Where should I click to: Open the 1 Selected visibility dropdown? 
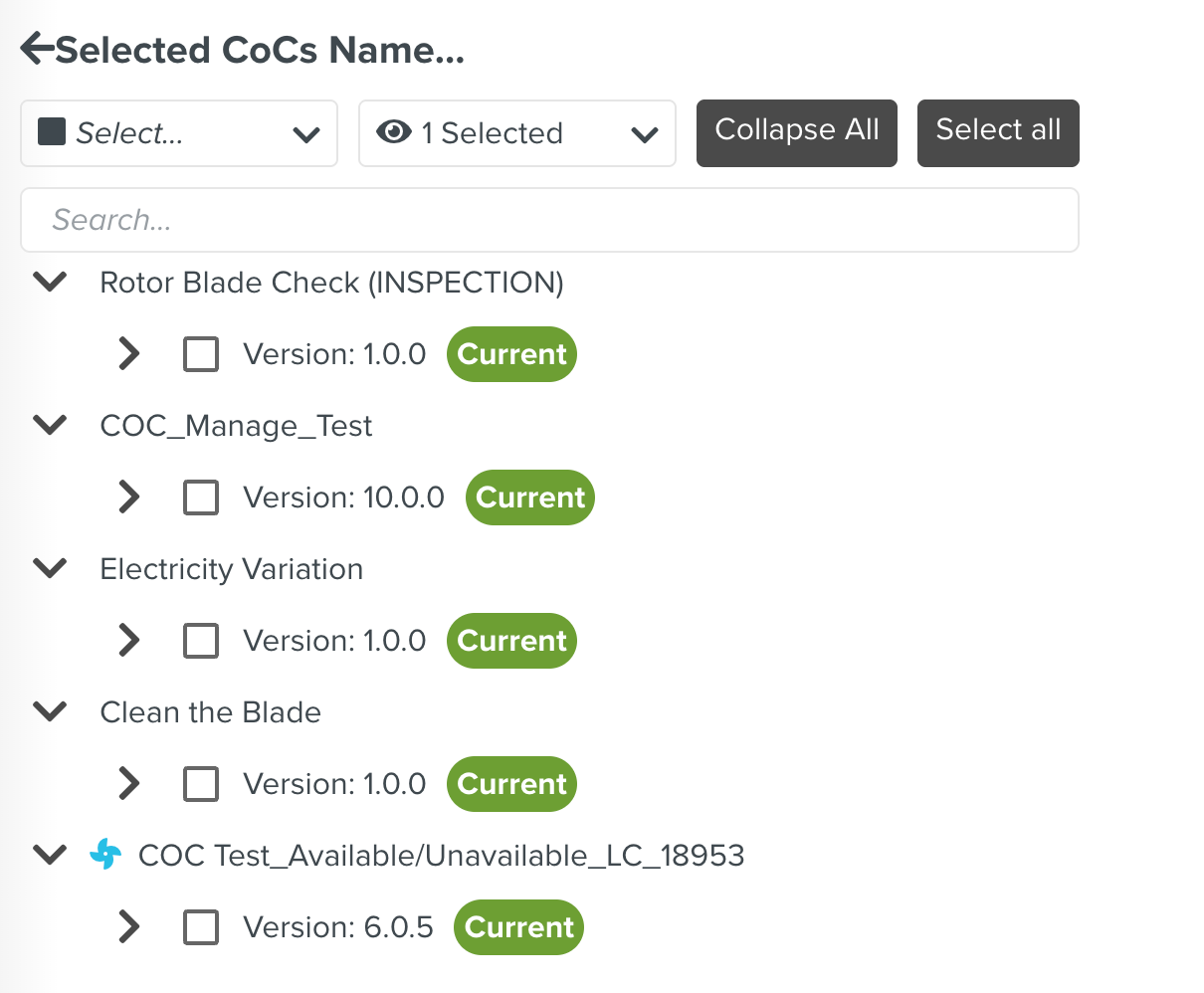point(517,133)
